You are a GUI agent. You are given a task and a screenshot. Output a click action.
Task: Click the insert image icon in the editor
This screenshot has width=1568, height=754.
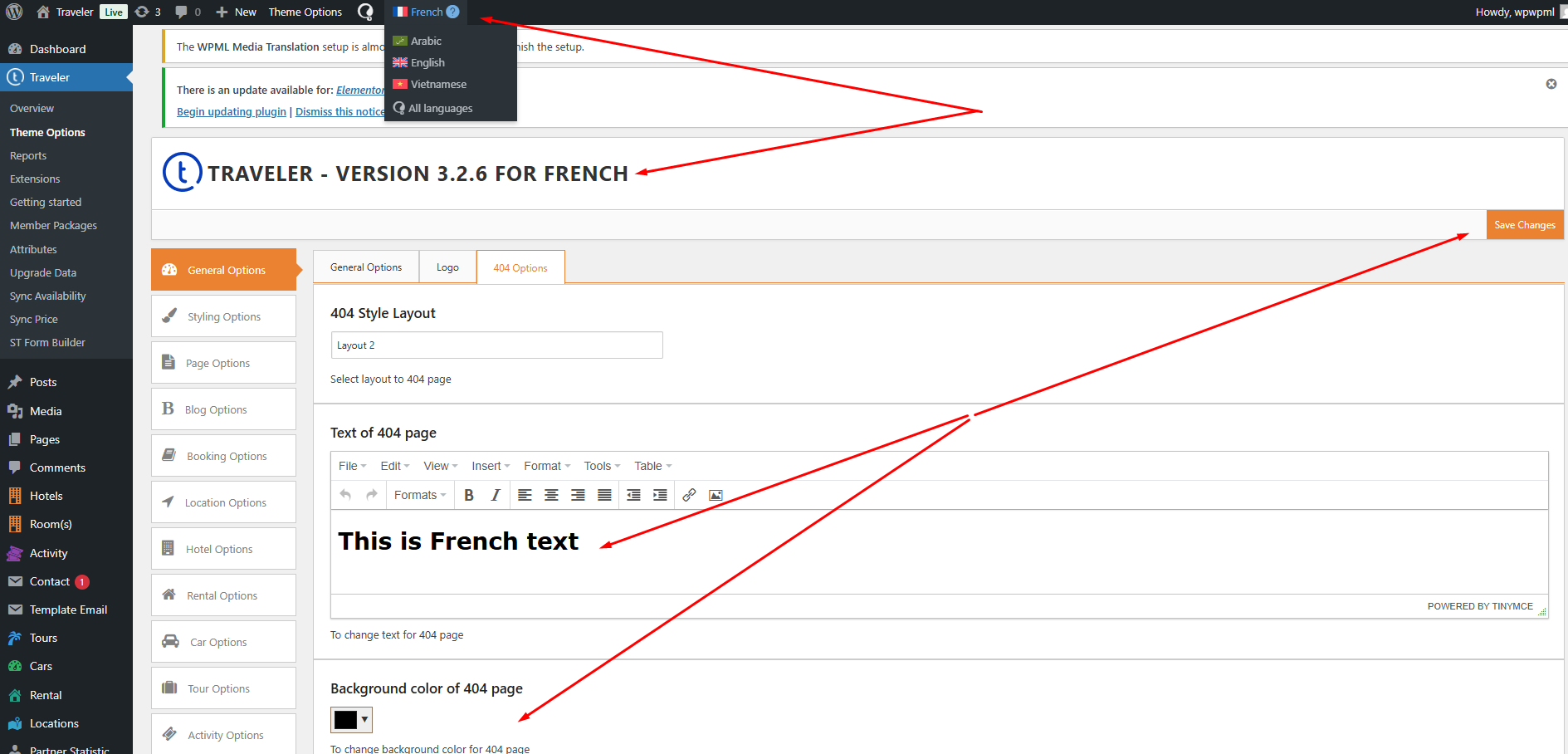[x=716, y=495]
